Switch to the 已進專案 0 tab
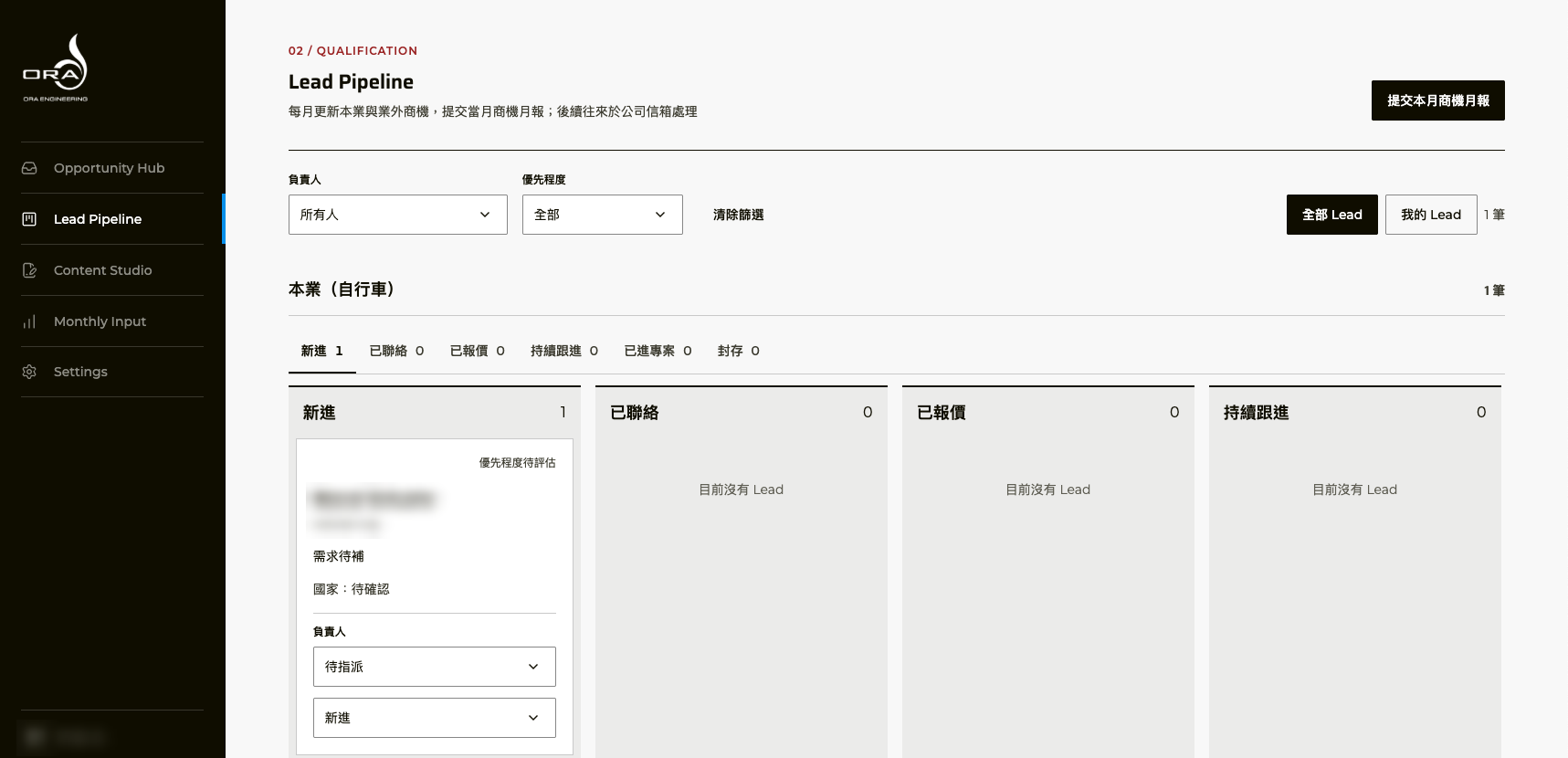The image size is (1568, 758). click(658, 351)
